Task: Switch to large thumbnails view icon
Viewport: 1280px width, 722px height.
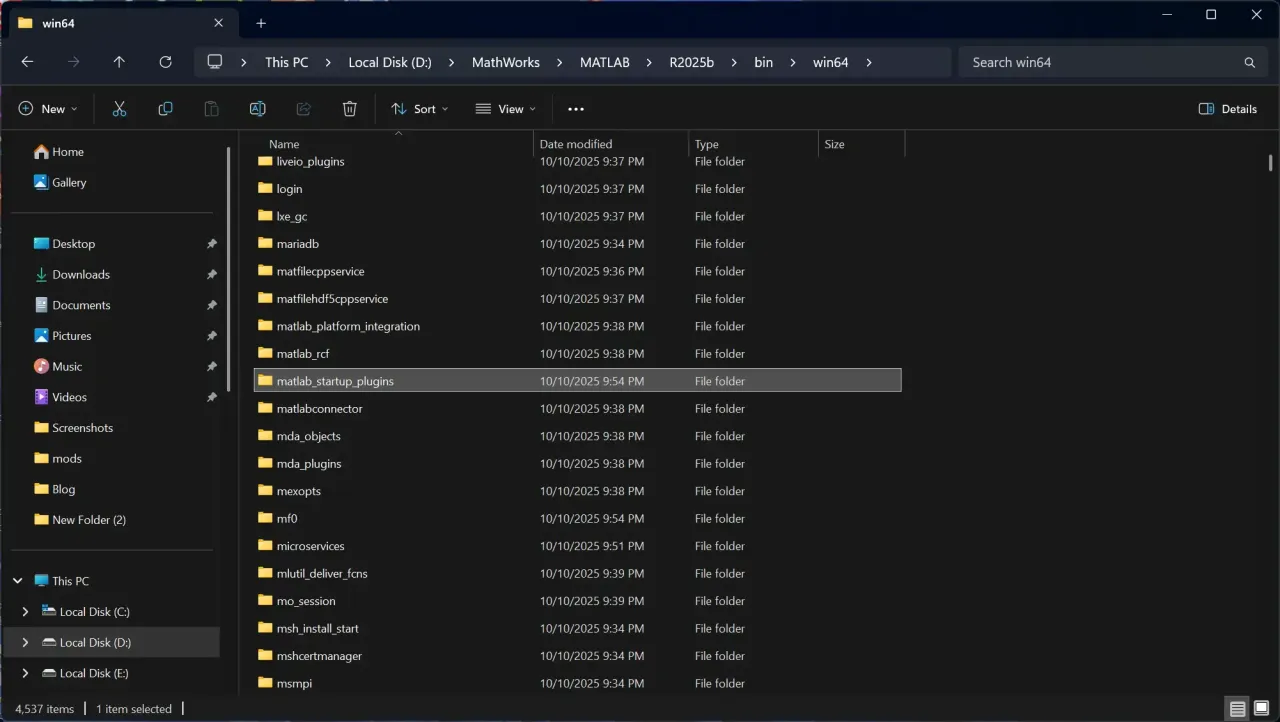Action: [1261, 709]
